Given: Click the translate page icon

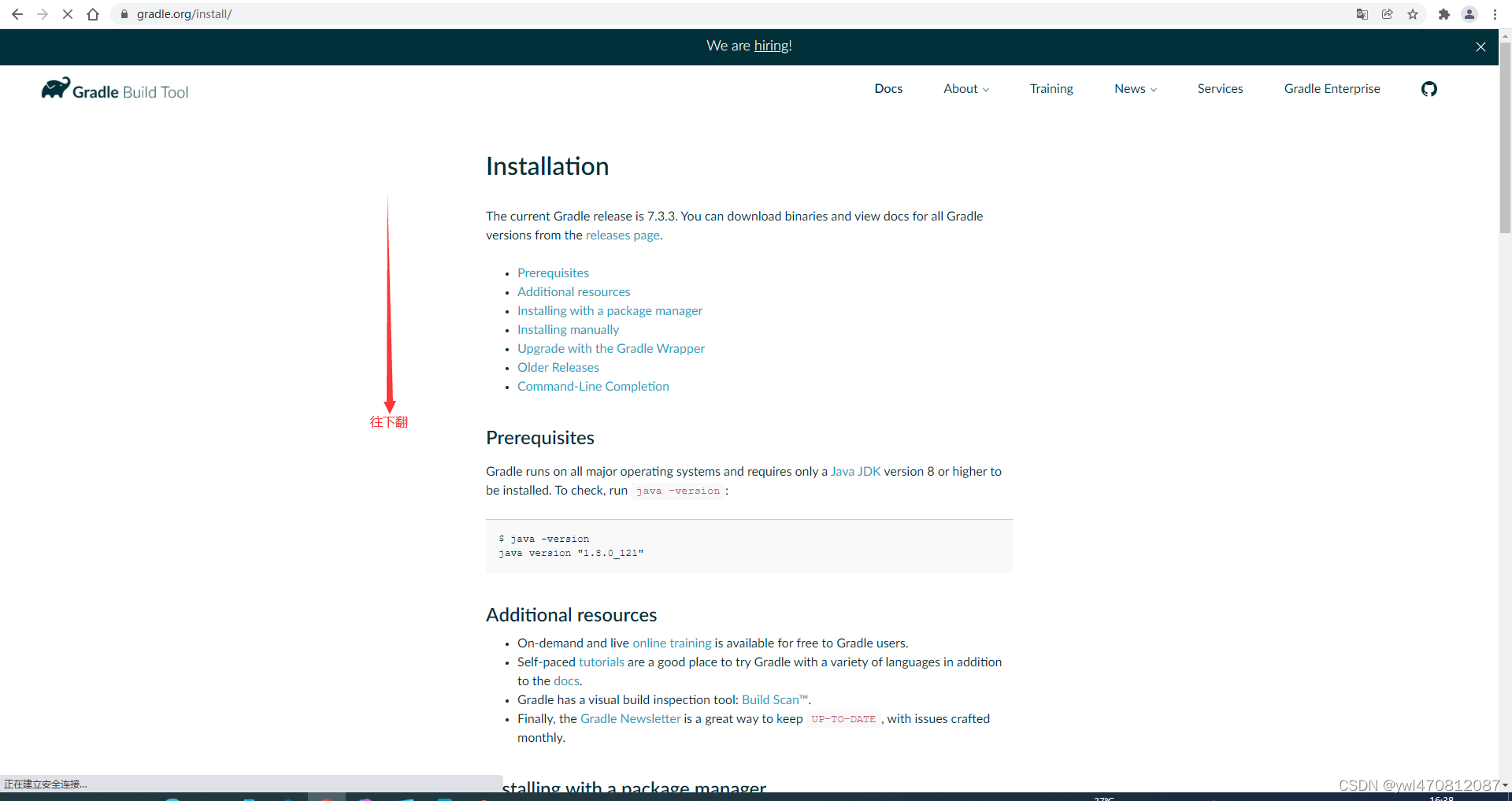Looking at the screenshot, I should [1362, 14].
